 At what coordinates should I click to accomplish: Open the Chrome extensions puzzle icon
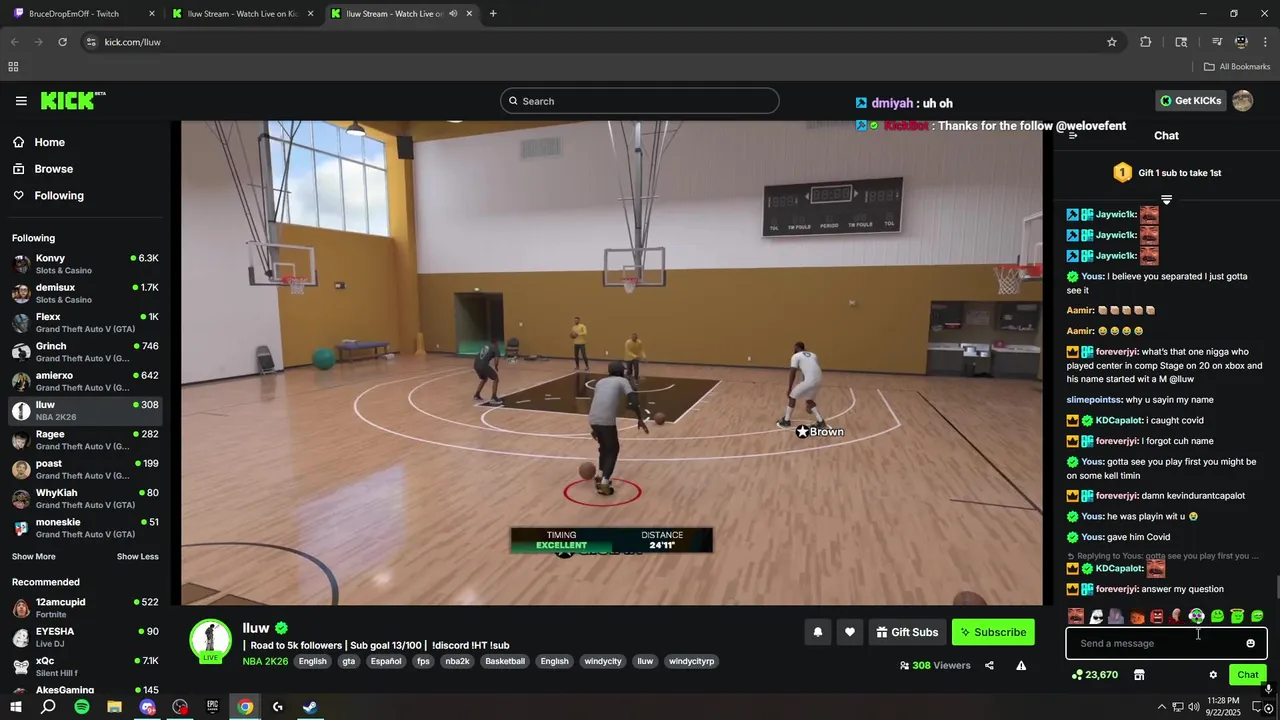(1146, 42)
